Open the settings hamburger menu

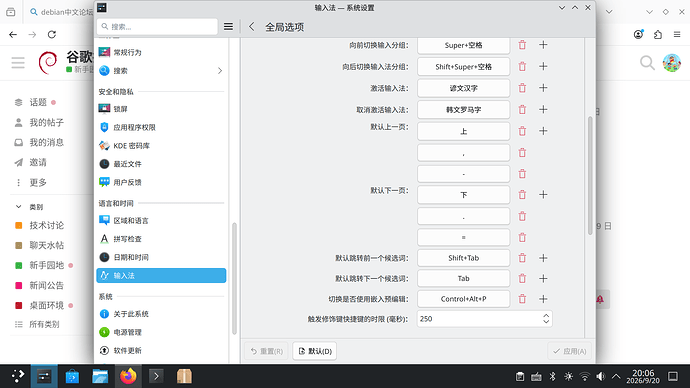[x=228, y=27]
